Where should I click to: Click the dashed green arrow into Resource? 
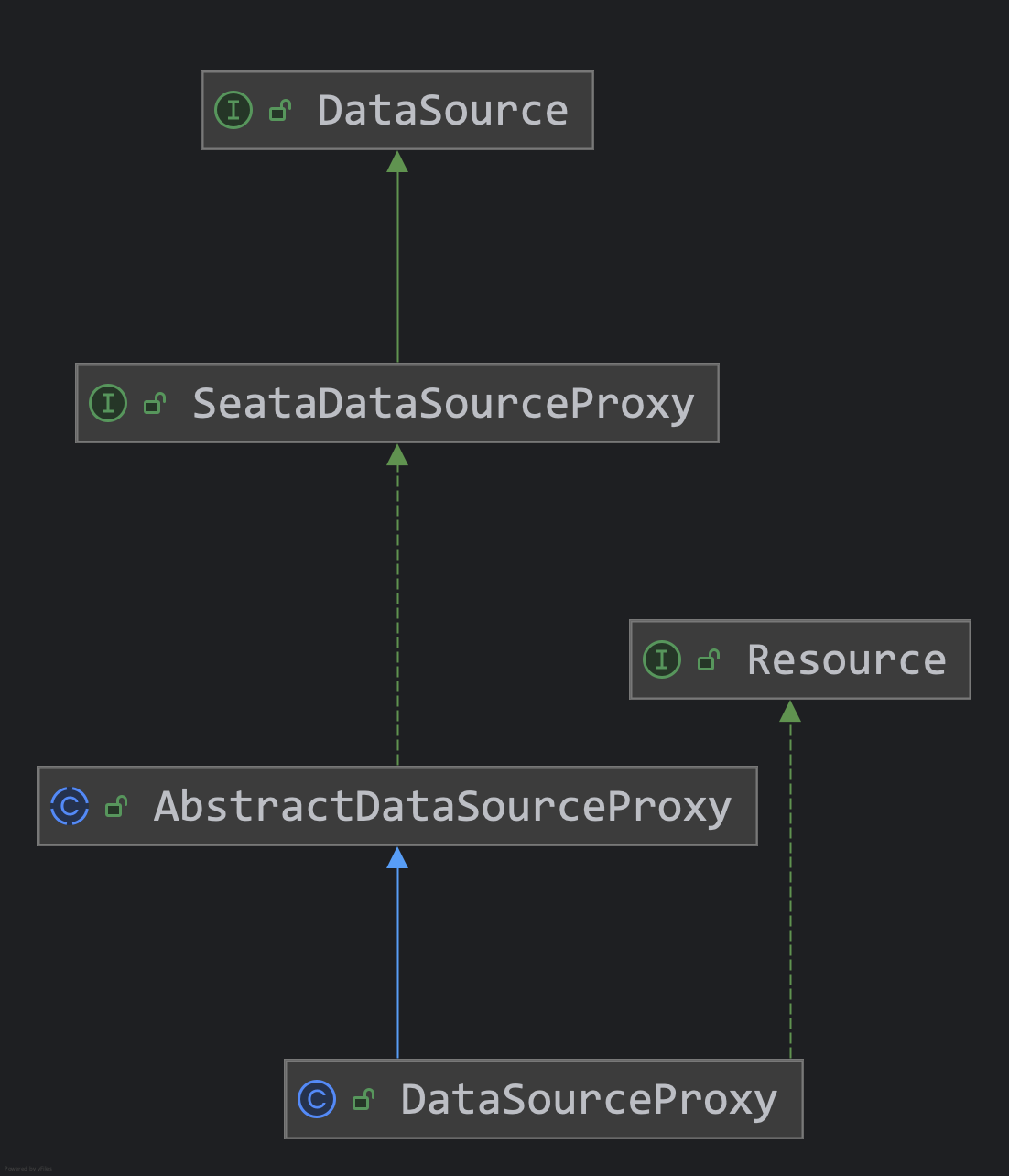pyautogui.click(x=790, y=879)
